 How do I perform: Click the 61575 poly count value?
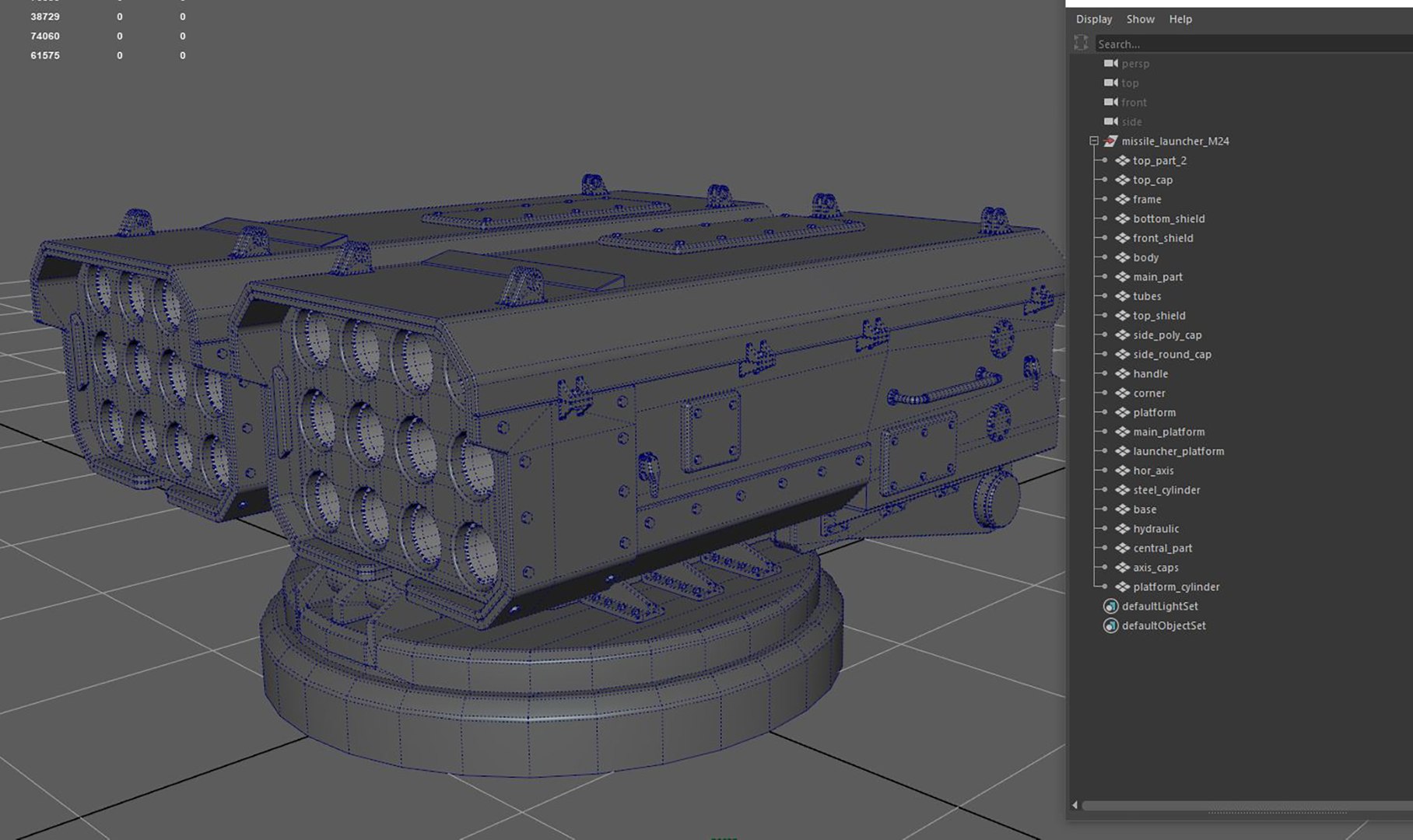[x=45, y=55]
